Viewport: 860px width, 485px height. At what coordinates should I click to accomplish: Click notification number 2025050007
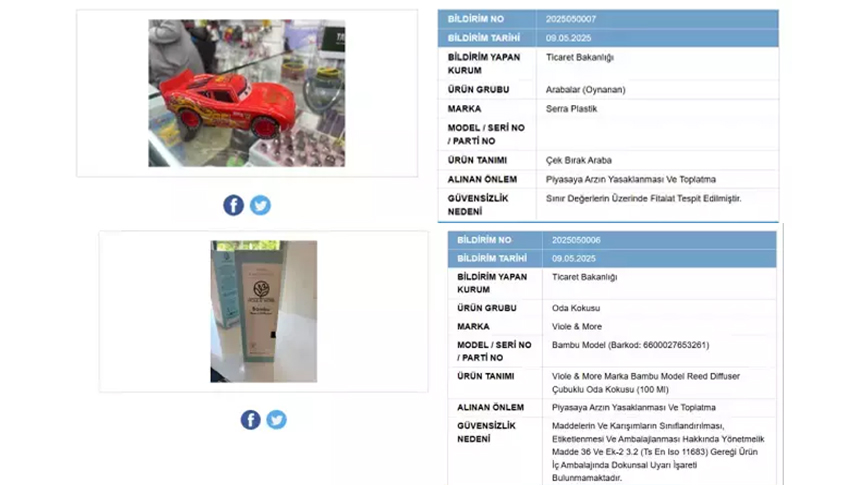coord(570,19)
